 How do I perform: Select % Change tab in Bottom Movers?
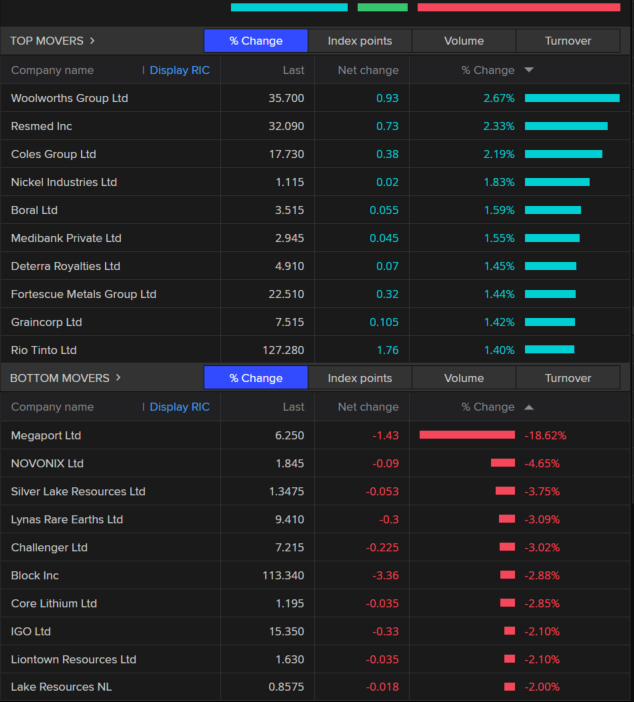click(x=256, y=378)
